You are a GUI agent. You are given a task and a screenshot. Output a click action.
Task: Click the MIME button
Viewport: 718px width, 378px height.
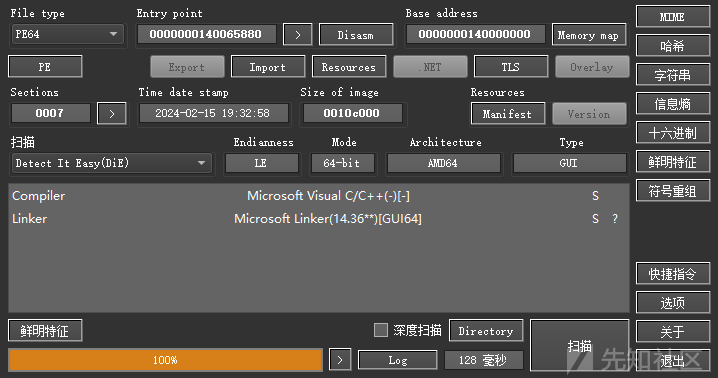point(673,17)
